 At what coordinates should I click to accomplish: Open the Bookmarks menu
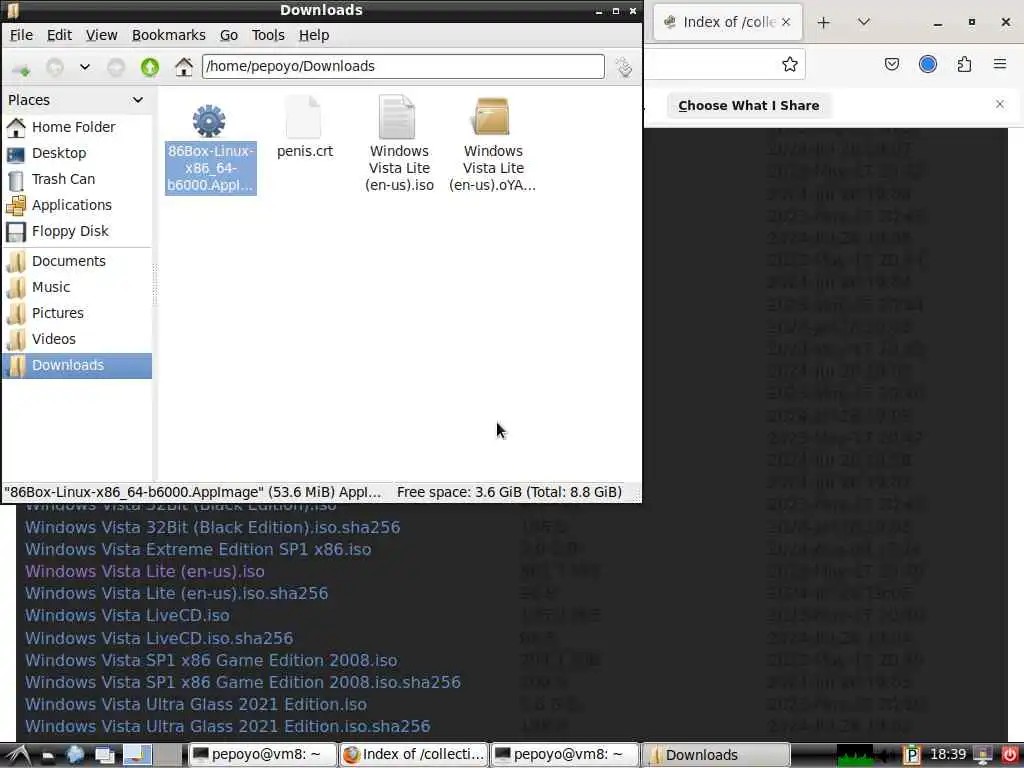click(168, 35)
